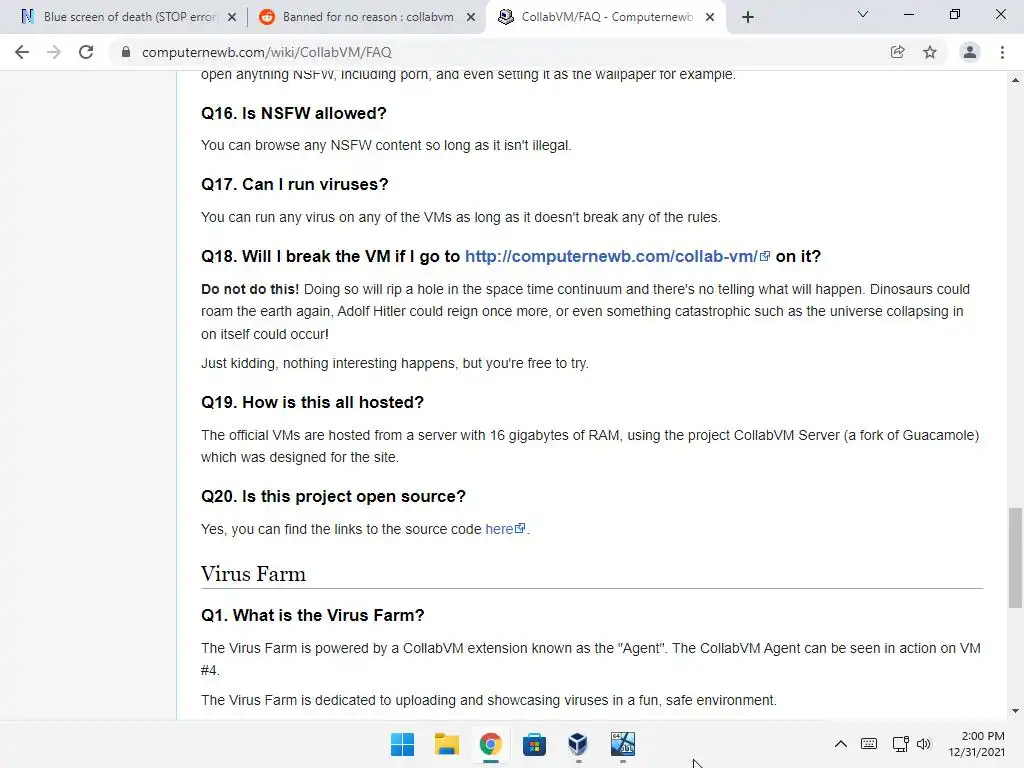Close the Banned for no reason tab

coord(471,17)
